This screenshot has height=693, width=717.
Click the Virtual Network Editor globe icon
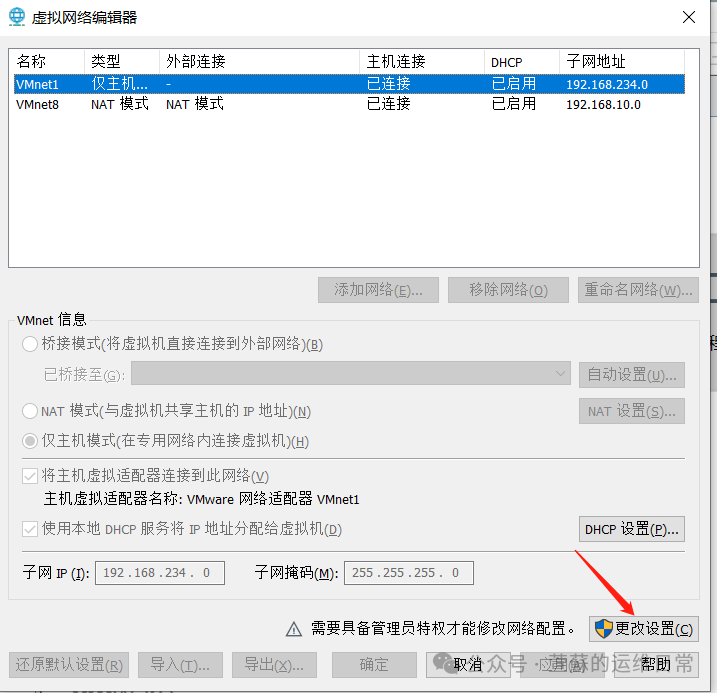coord(17,17)
